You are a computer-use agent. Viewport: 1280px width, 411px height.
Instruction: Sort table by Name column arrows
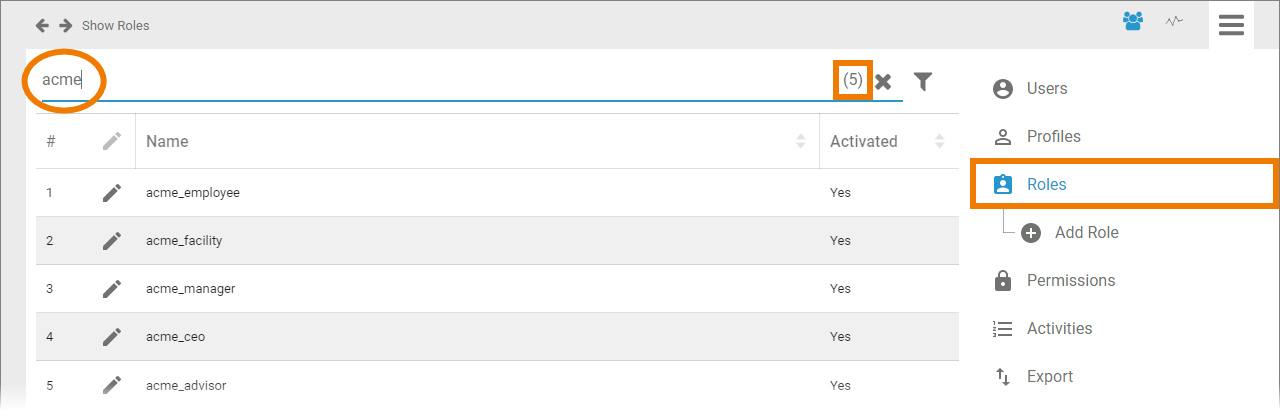point(800,142)
